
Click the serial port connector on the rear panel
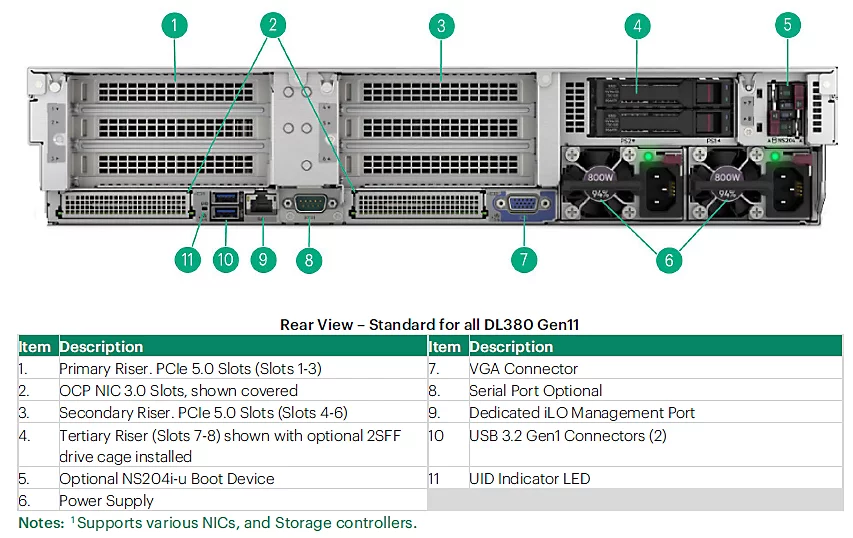tap(310, 203)
